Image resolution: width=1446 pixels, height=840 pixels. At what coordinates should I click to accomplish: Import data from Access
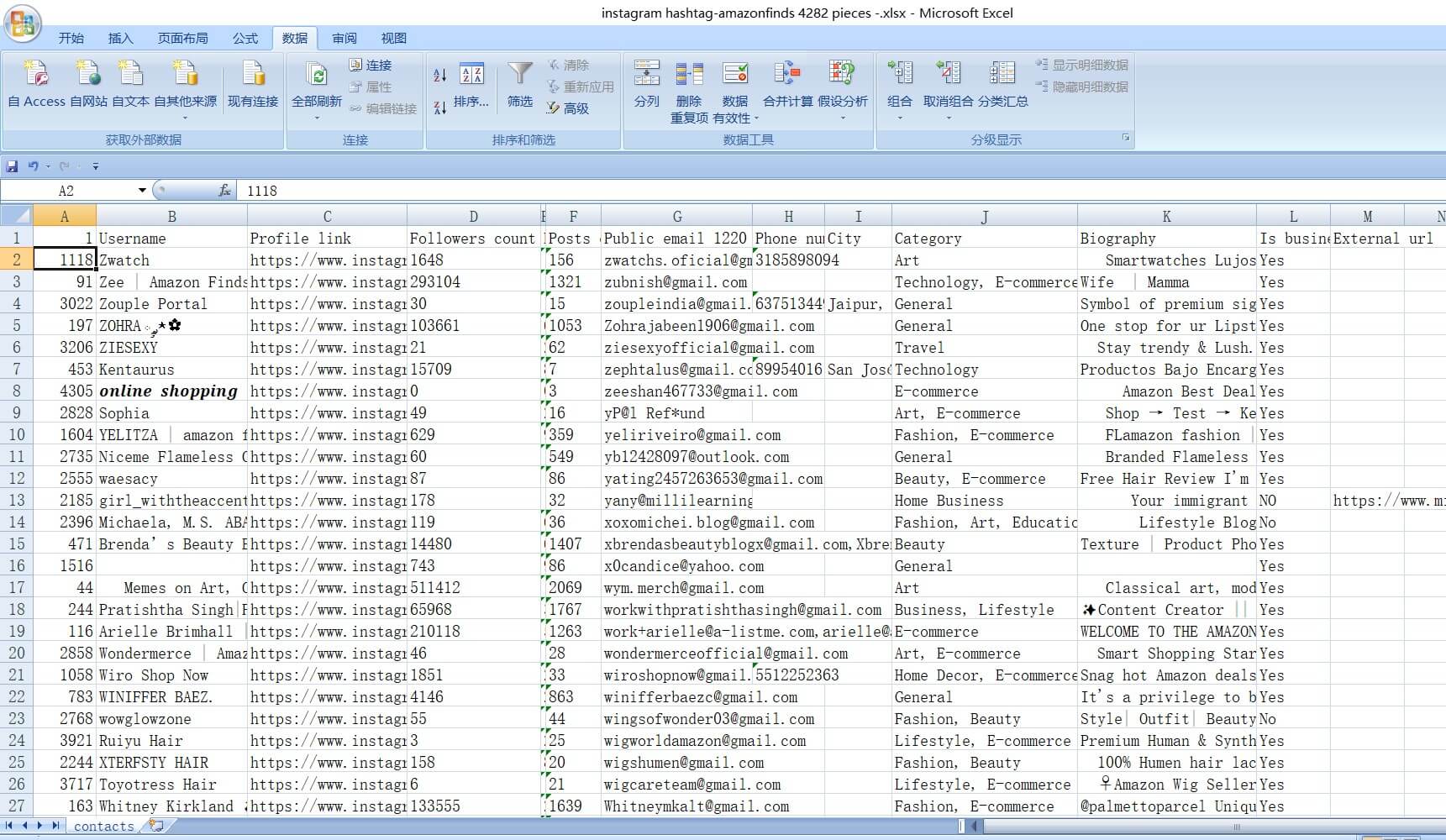[x=36, y=84]
